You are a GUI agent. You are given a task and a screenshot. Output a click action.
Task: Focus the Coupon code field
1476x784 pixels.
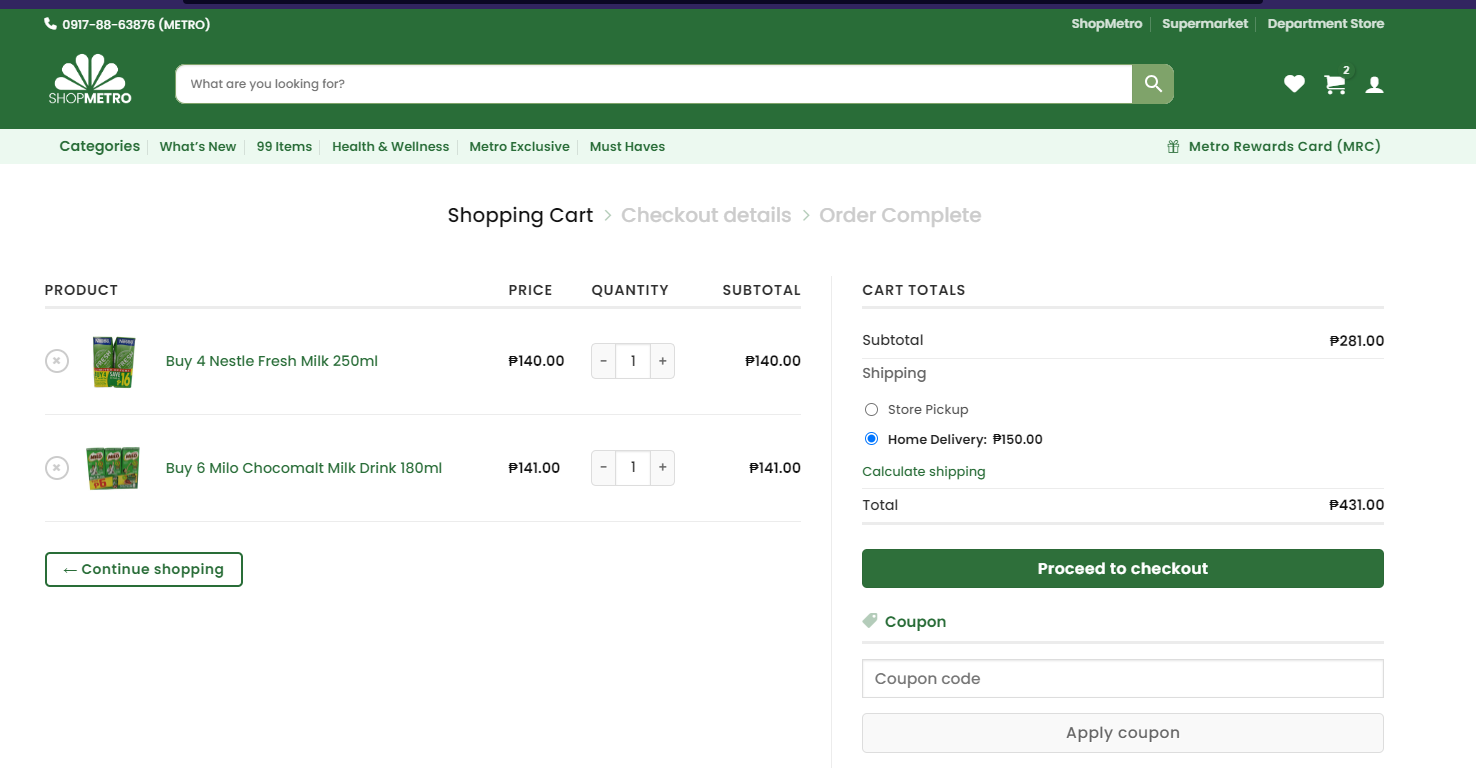click(1123, 678)
